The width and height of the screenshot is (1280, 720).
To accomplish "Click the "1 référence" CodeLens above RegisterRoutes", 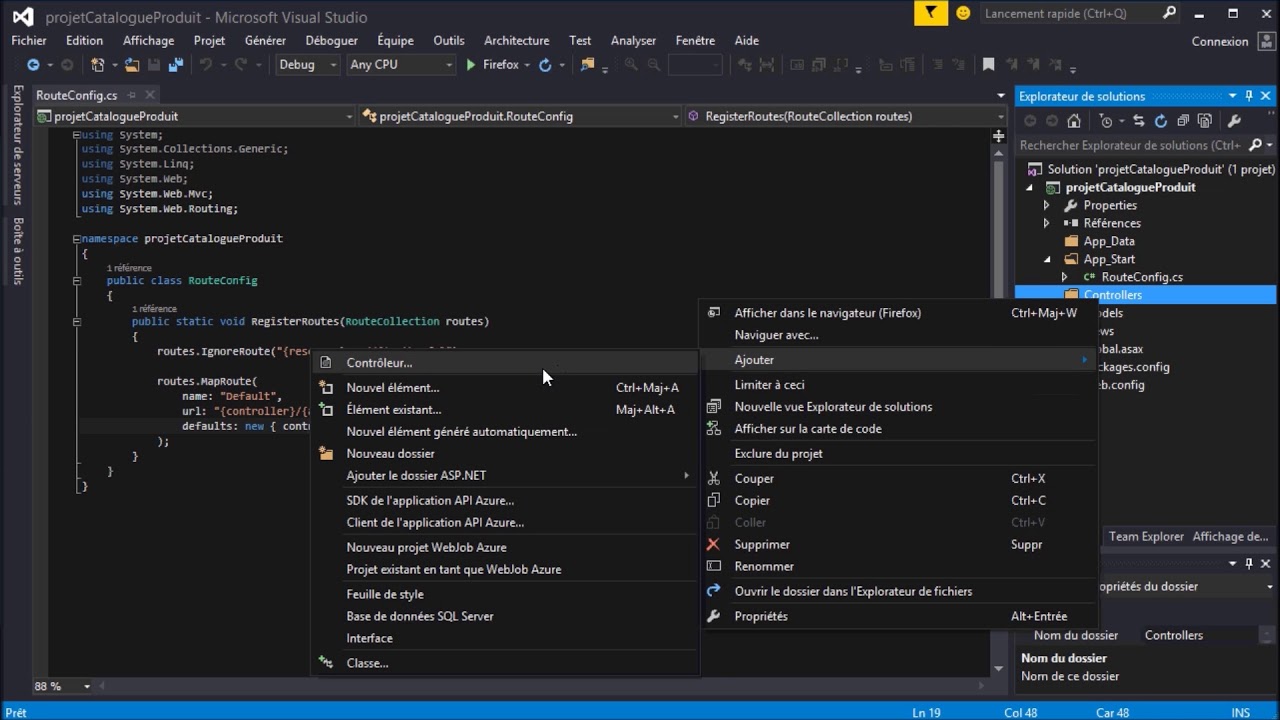I will tap(154, 309).
